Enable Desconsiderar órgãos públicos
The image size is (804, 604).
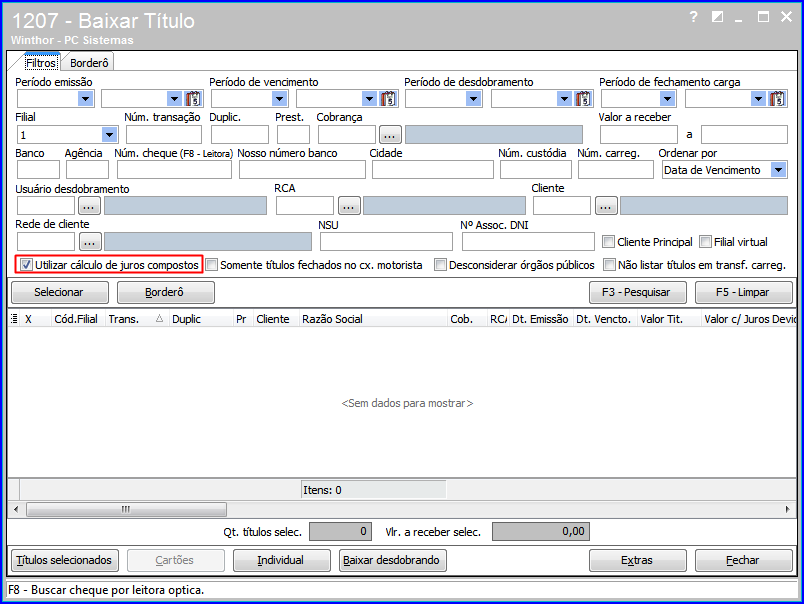[x=440, y=265]
